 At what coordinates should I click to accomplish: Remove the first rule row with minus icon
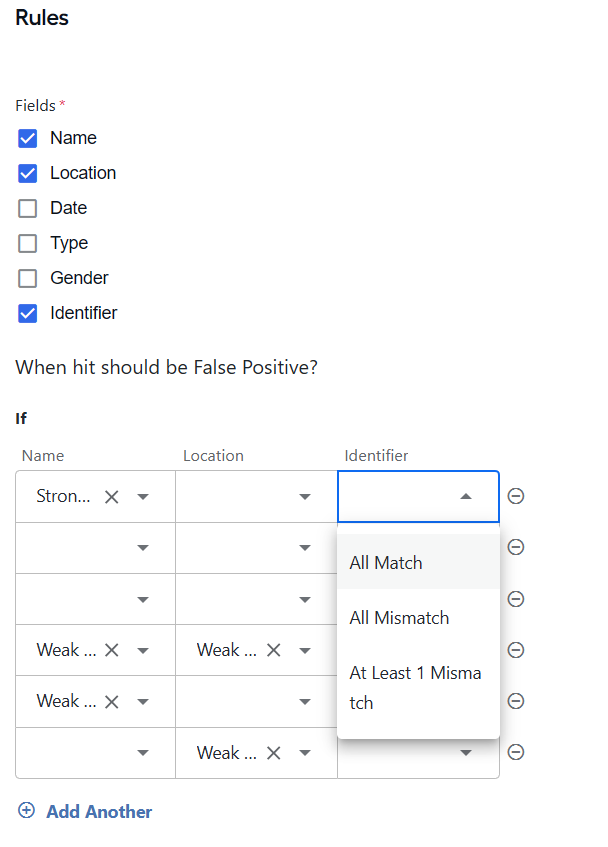[516, 496]
